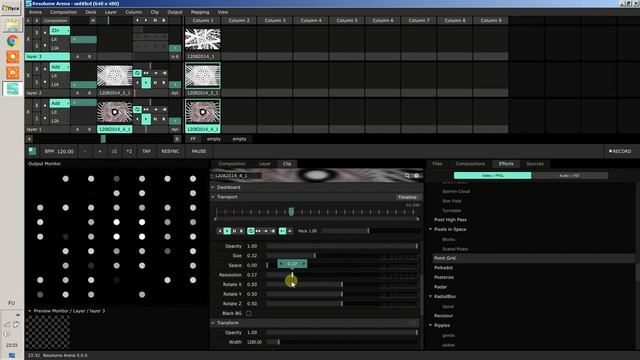The width and height of the screenshot is (640, 360).
Task: Trigger clip 12082014_4_1 thumbnail in Column 1
Action: tap(203, 112)
